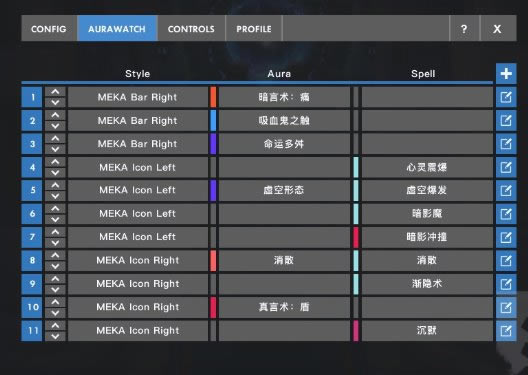Click the 吸血鬼之触 aura field in row 2
The width and height of the screenshot is (528, 375).
284,121
